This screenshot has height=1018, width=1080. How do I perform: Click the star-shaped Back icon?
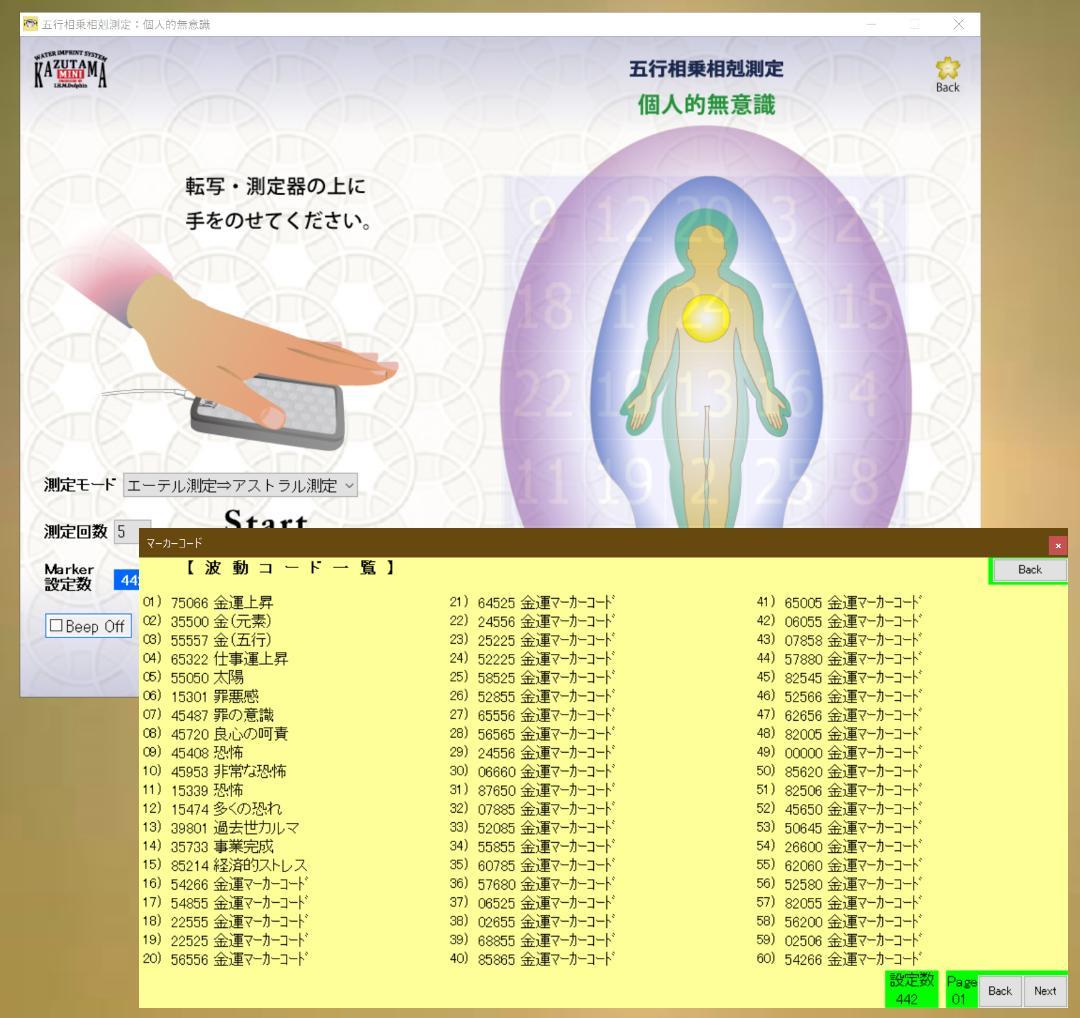946,74
